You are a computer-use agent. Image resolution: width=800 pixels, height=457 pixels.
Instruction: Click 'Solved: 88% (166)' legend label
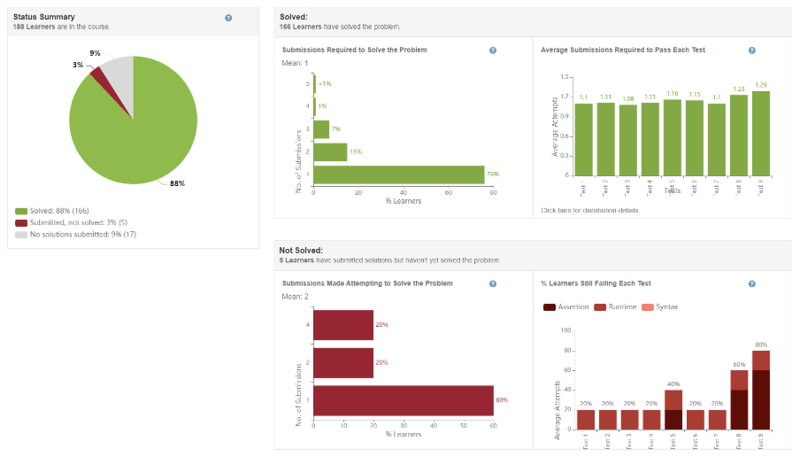click(x=59, y=211)
